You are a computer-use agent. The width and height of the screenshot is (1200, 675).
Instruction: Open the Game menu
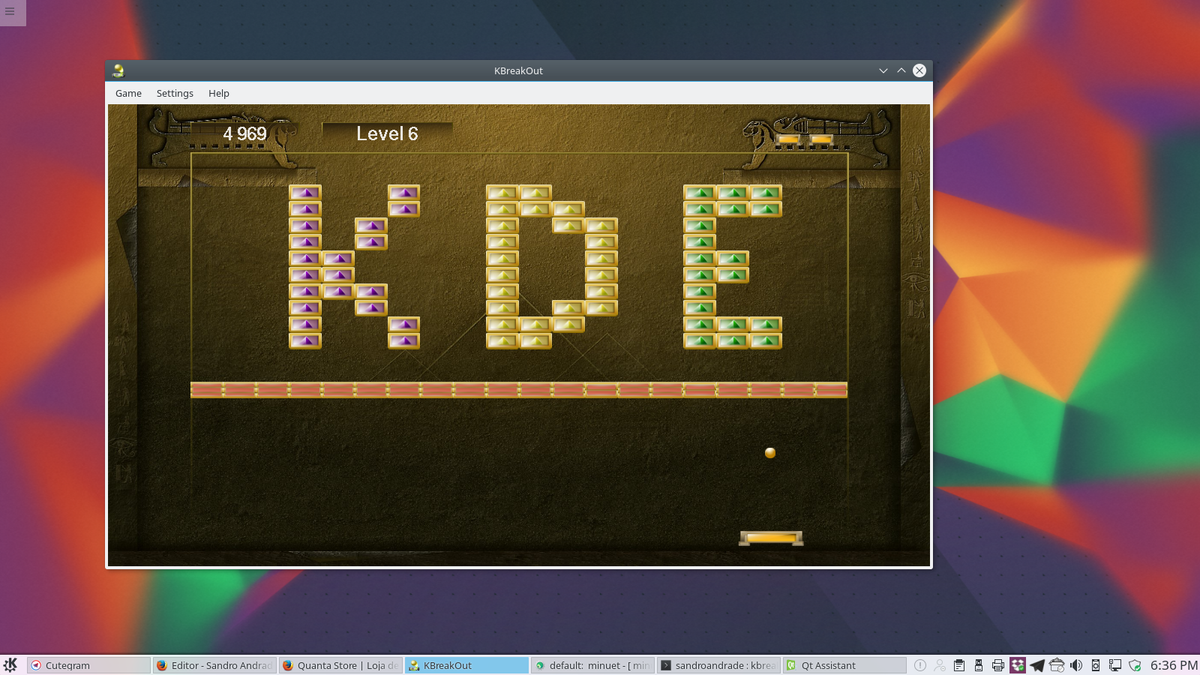point(128,93)
